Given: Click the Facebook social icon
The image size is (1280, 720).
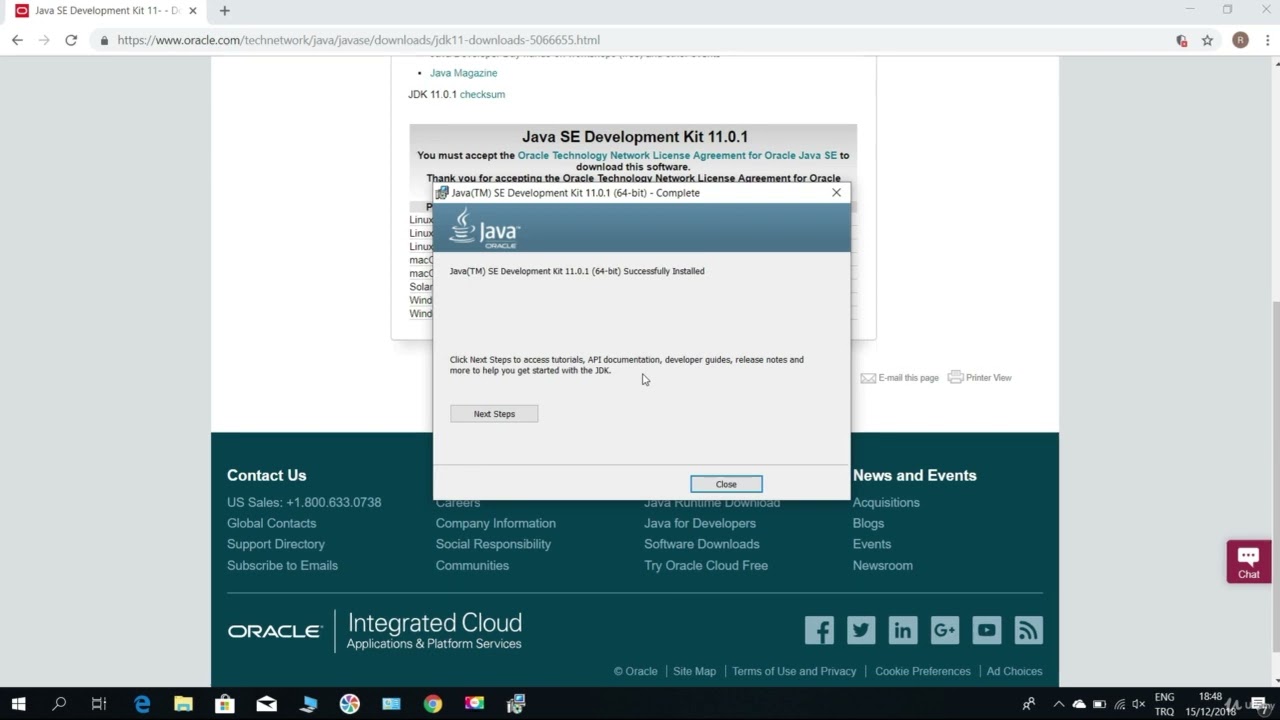Looking at the screenshot, I should coord(819,630).
